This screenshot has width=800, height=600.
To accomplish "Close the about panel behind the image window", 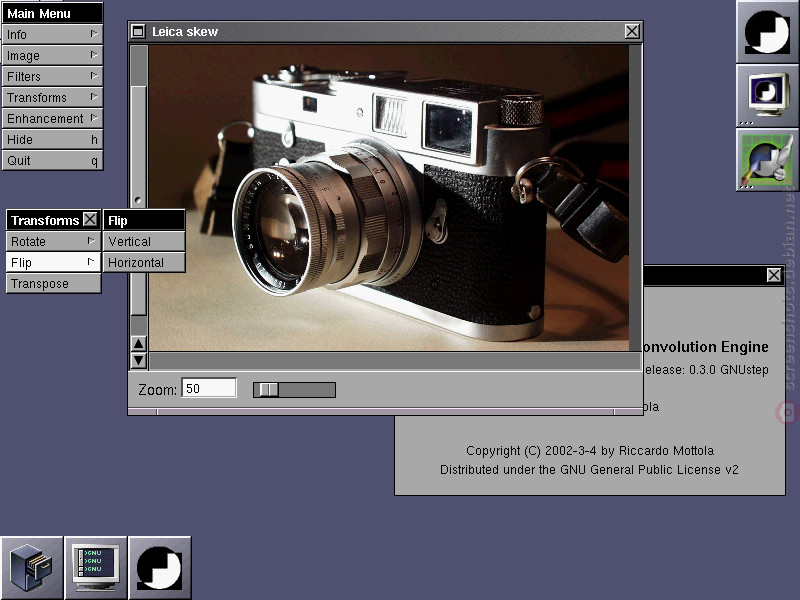I will [773, 275].
